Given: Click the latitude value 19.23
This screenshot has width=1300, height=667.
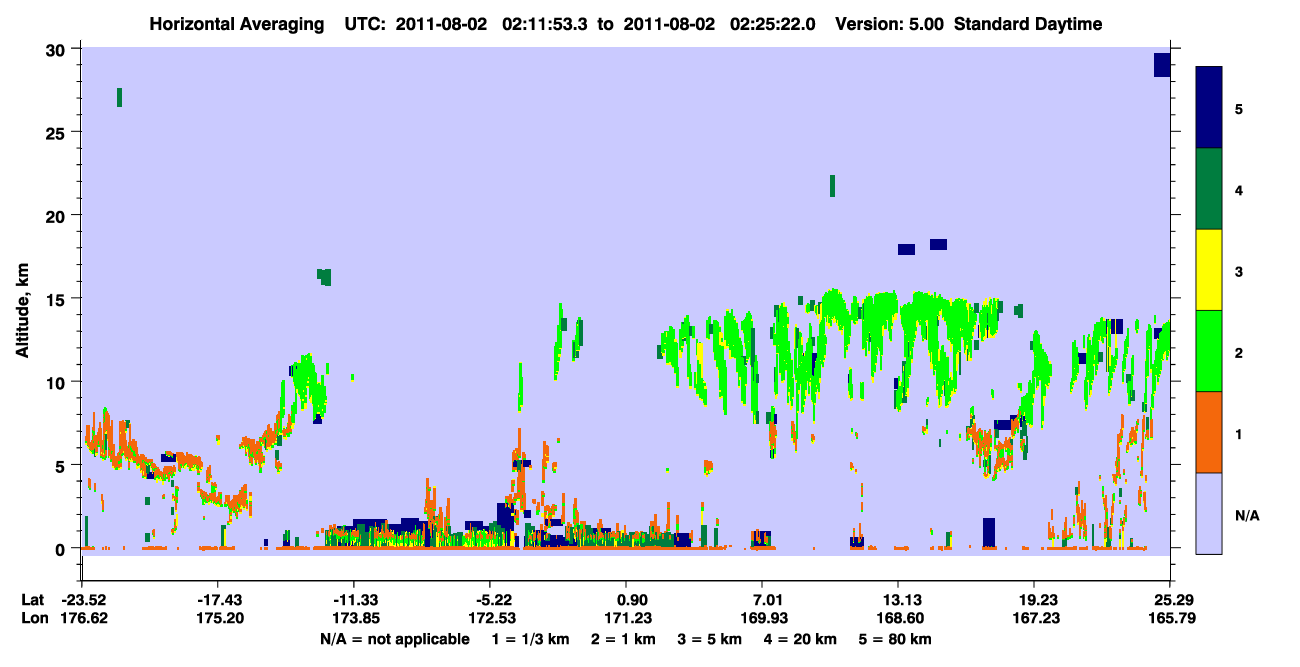Looking at the screenshot, I should (x=1034, y=600).
